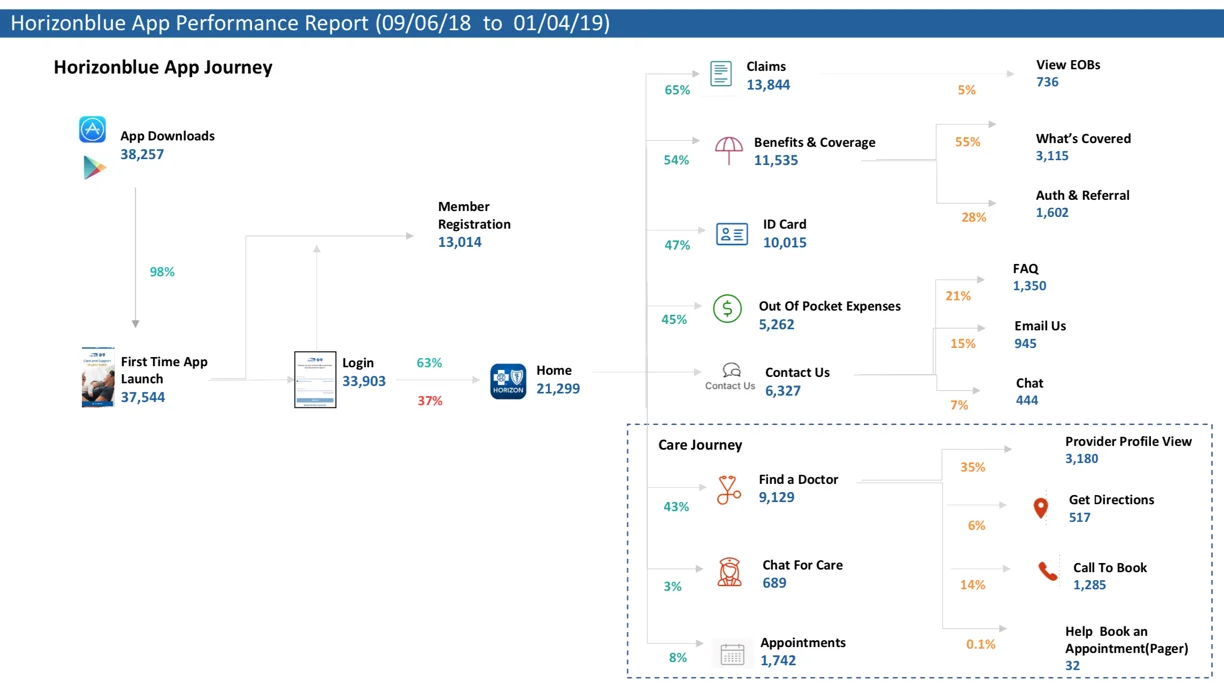Click Contact Us value 6,327
Viewport: 1224px width, 696px height.
pos(783,391)
